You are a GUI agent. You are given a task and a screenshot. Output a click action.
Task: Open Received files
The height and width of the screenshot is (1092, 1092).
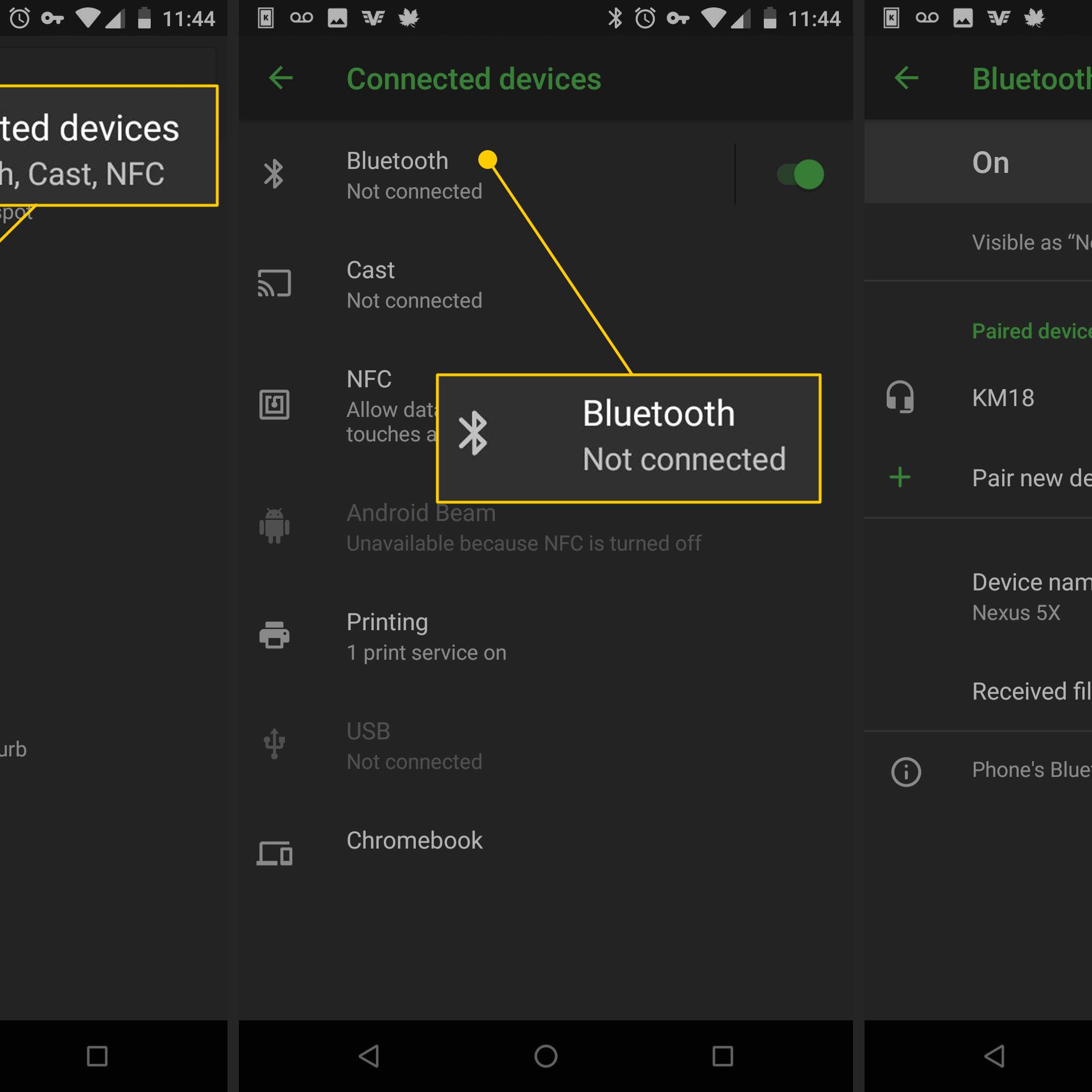pos(1031,692)
